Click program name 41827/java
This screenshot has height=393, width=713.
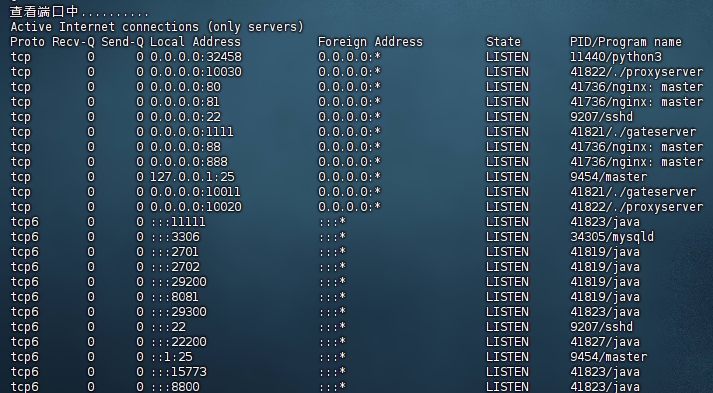tap(605, 342)
